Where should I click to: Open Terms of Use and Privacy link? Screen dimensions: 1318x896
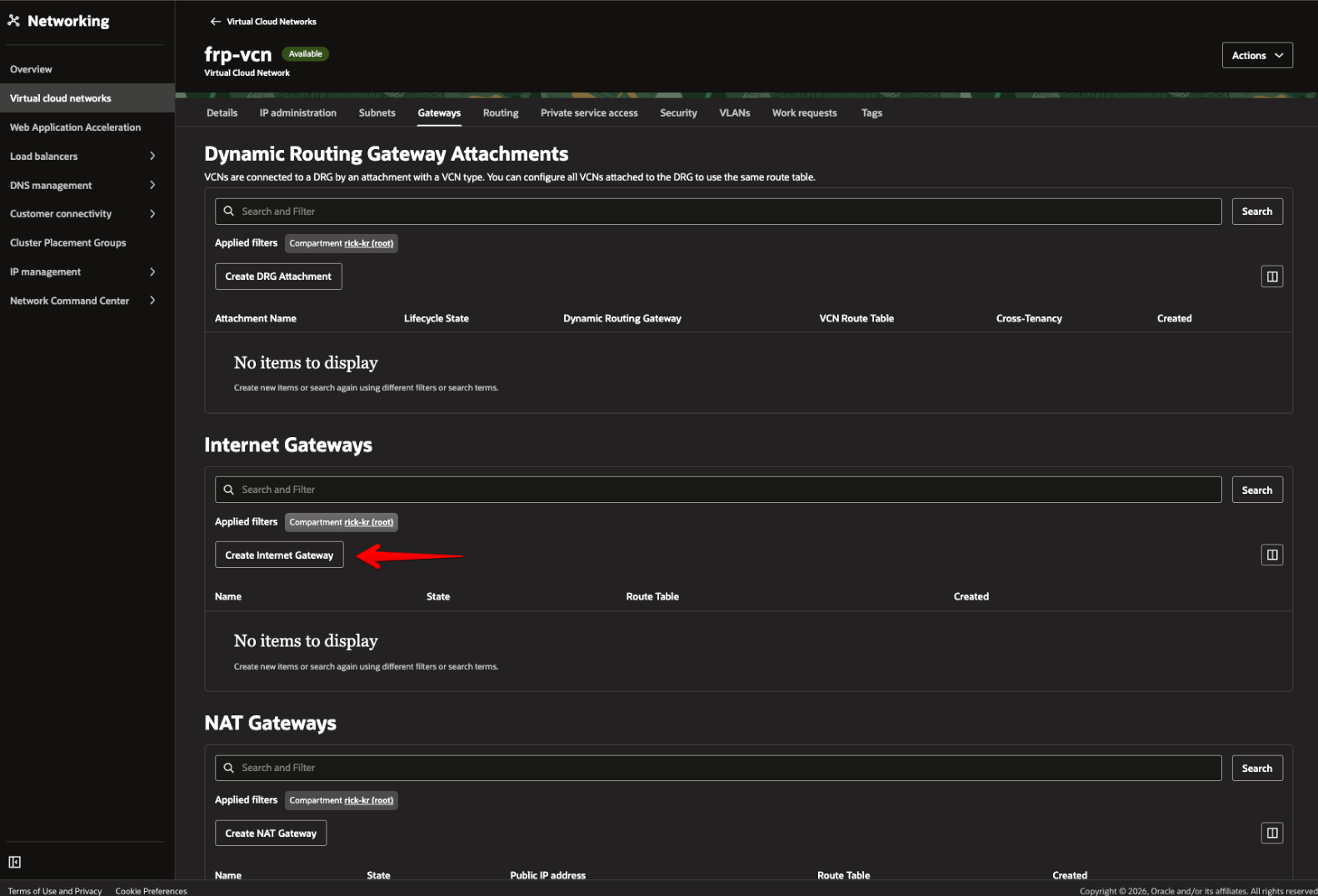tap(55, 891)
